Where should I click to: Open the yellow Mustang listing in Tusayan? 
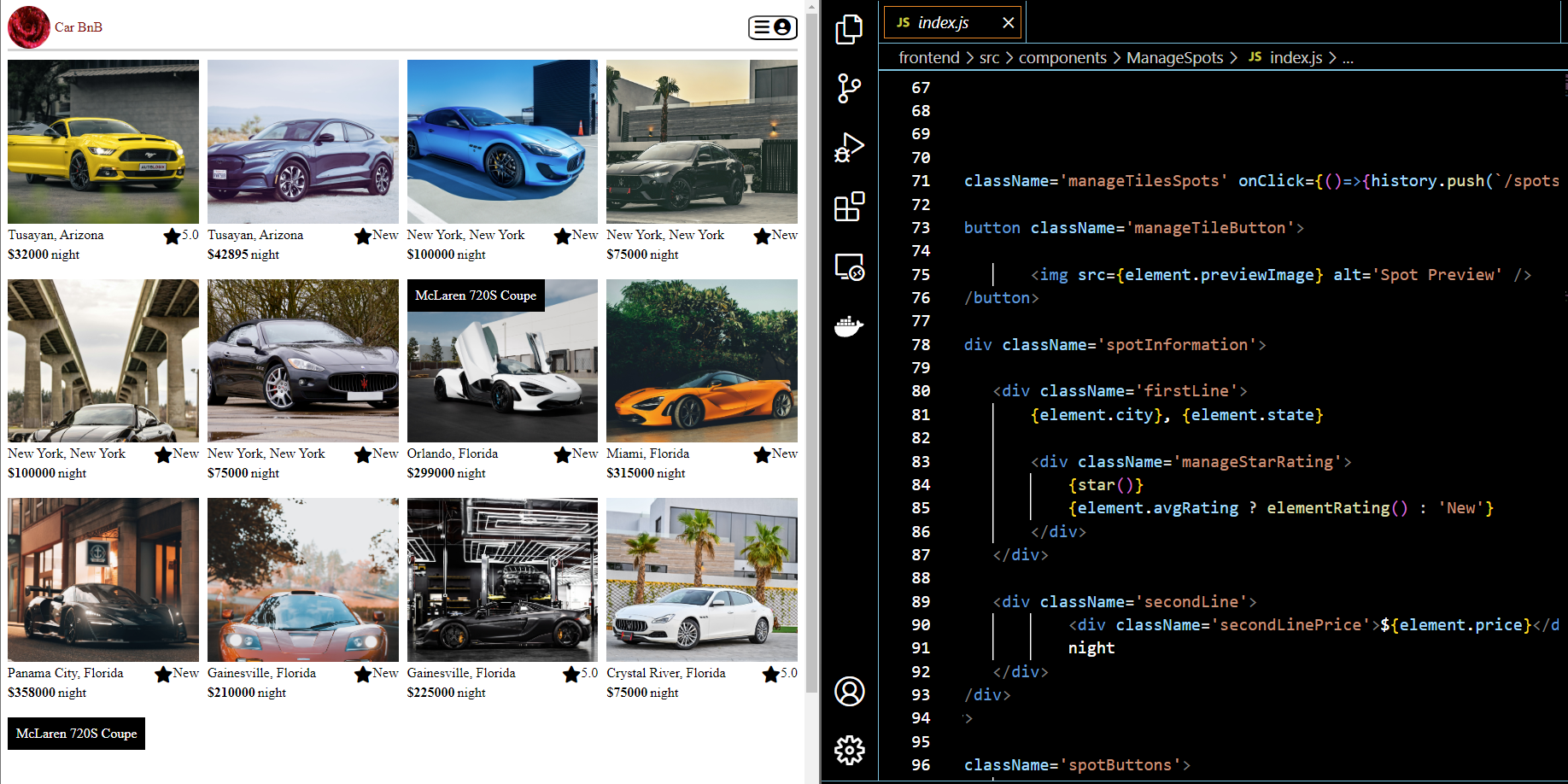pos(103,142)
